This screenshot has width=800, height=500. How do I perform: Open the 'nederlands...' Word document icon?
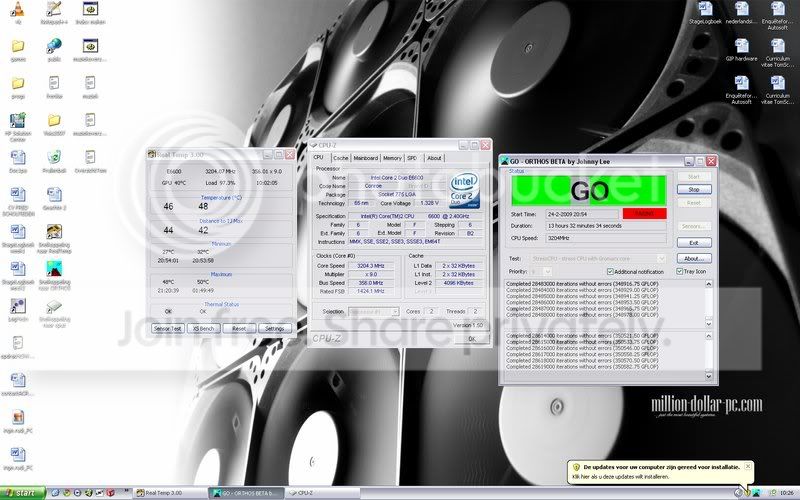click(741, 9)
